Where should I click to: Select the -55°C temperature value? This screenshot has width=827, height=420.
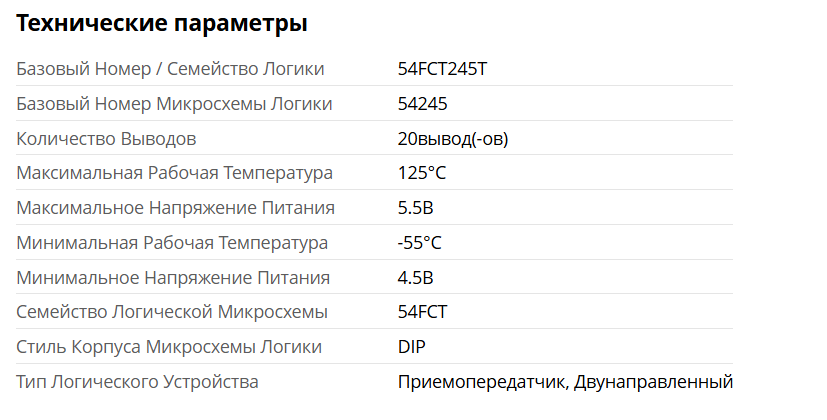419,243
